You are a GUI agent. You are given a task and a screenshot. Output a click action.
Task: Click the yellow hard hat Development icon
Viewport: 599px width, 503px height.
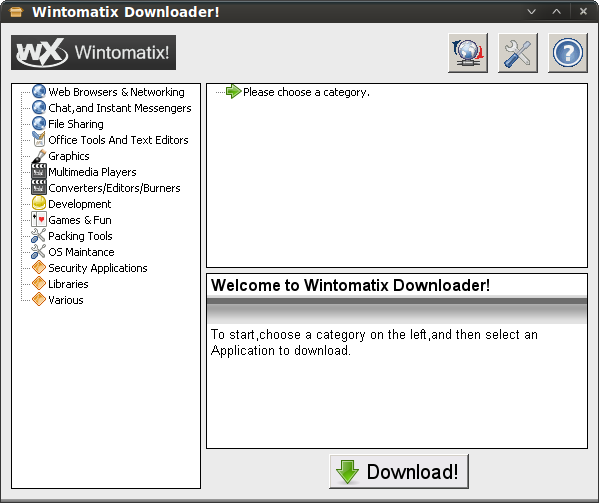pos(39,204)
